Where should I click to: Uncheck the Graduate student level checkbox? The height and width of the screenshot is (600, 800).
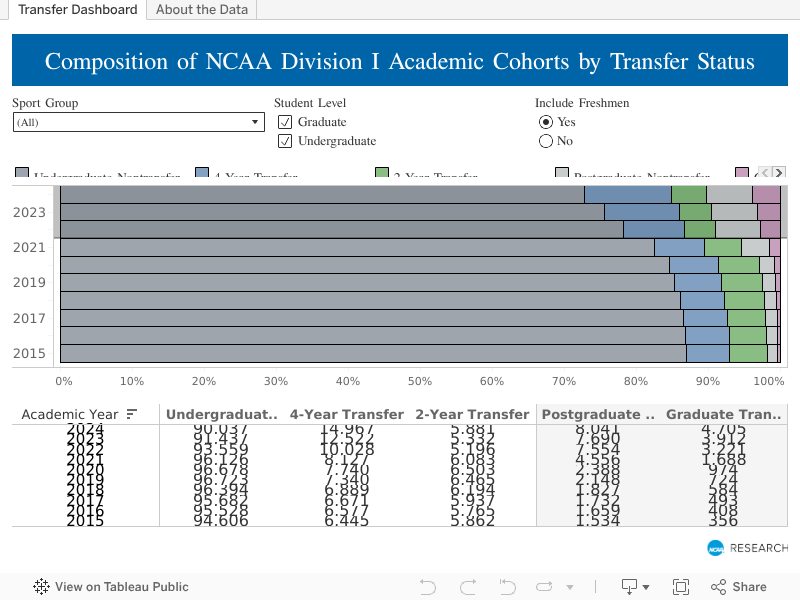click(x=285, y=122)
